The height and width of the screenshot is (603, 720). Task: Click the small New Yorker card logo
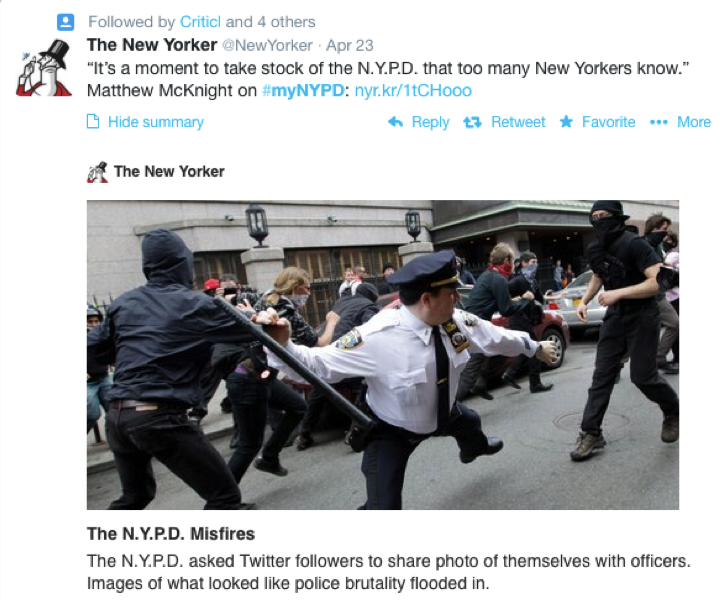click(x=97, y=172)
